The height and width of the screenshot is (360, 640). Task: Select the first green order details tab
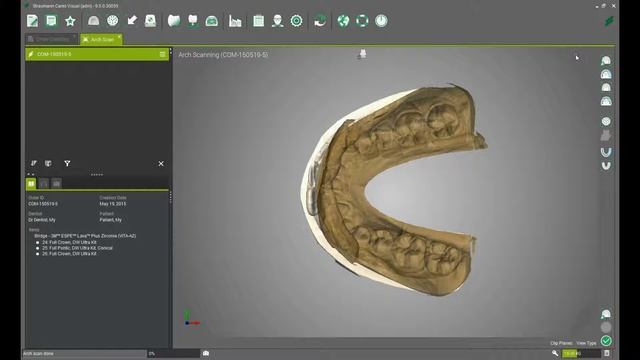coord(31,184)
